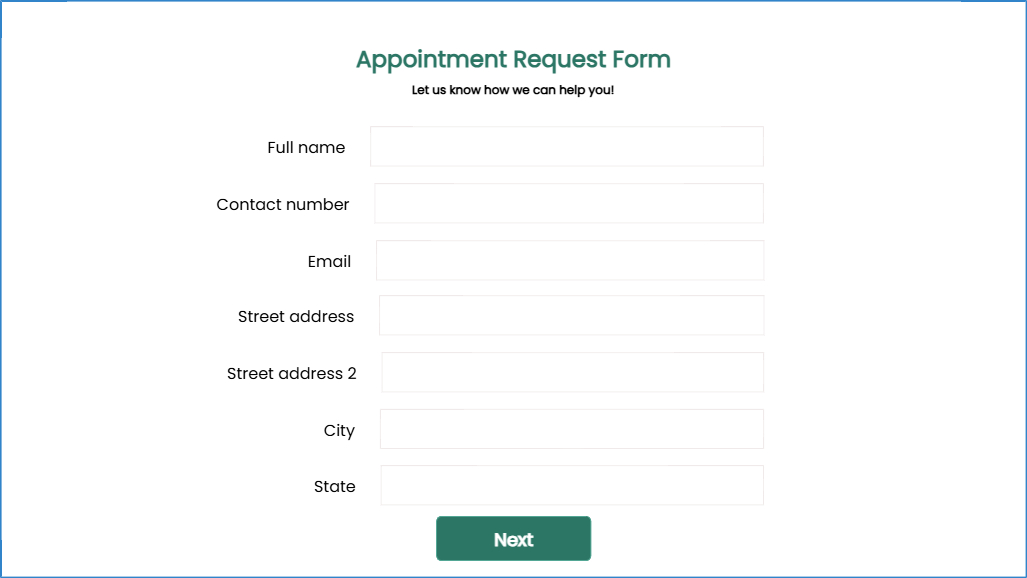This screenshot has width=1027, height=578.
Task: Click the City text box
Action: click(x=571, y=429)
